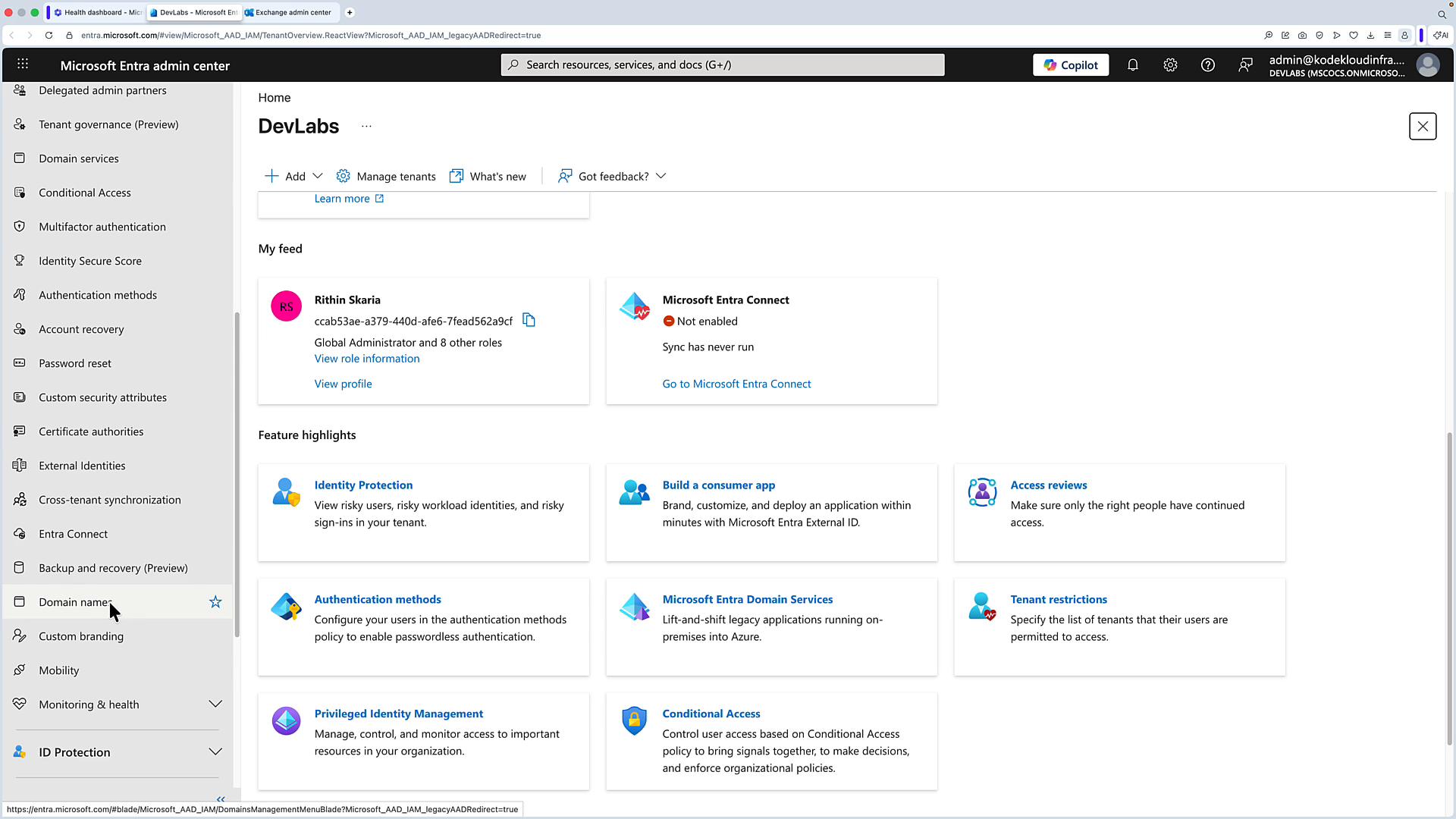Screen dimensions: 1456x819
Task: Click the Identity Secure Score trophy icon
Action: 20,261
